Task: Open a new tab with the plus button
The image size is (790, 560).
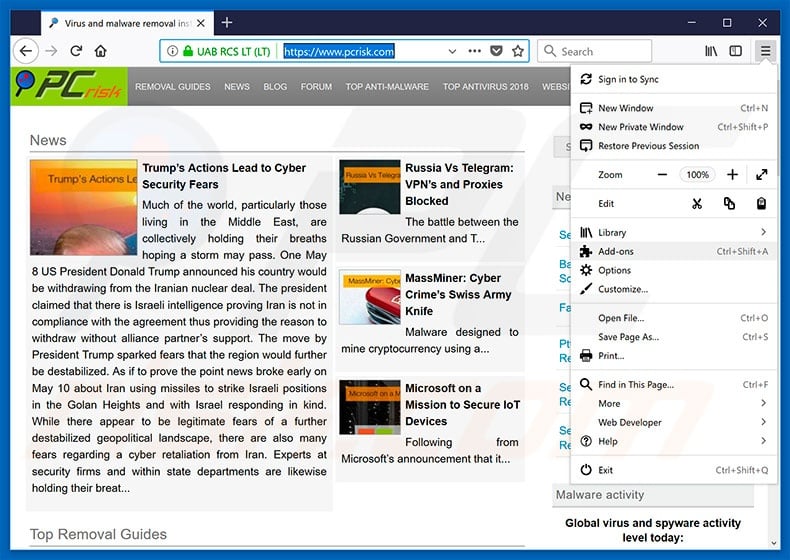Action: point(227,23)
